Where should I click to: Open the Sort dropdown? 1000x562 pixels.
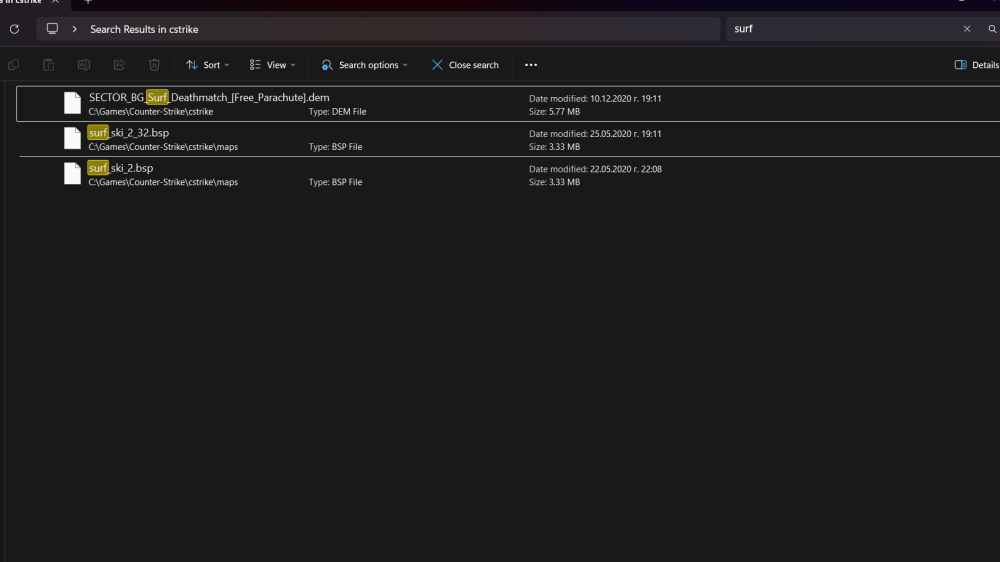pos(207,65)
